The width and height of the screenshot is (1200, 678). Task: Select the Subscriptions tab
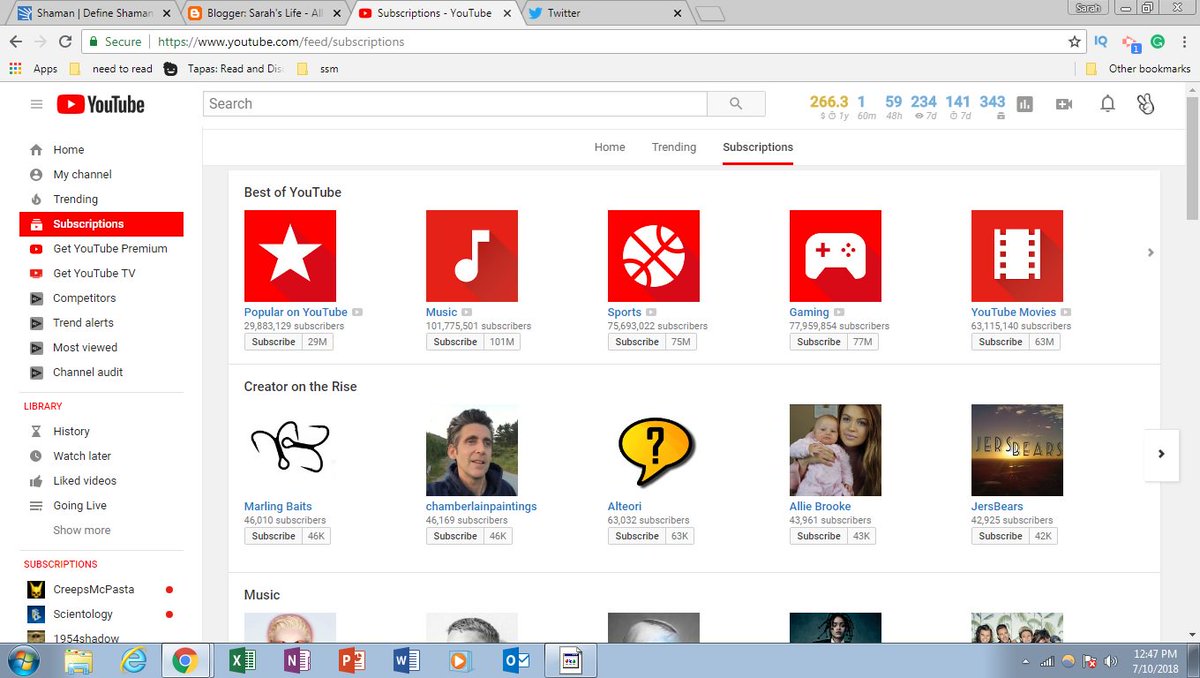click(758, 147)
